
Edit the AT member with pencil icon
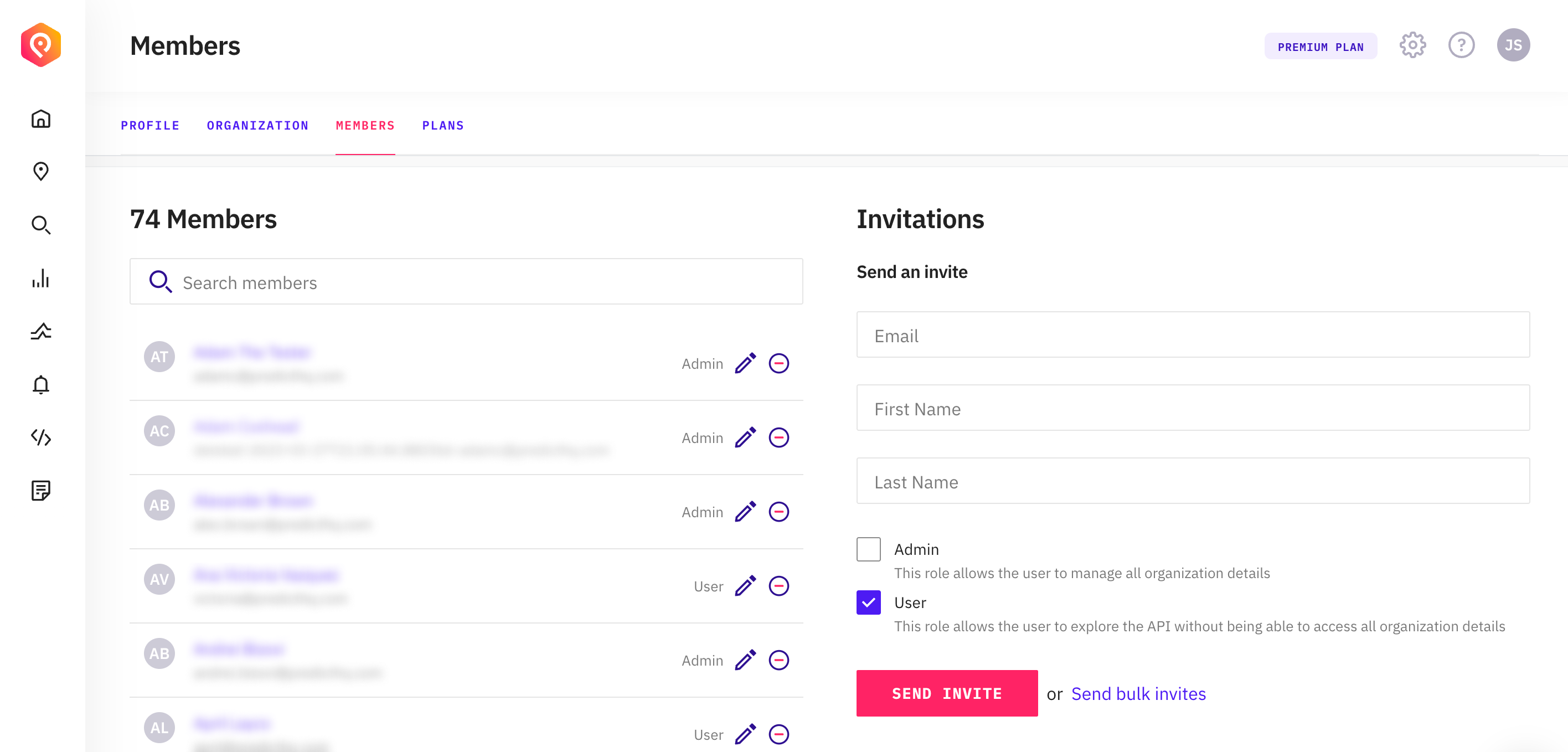coord(745,363)
